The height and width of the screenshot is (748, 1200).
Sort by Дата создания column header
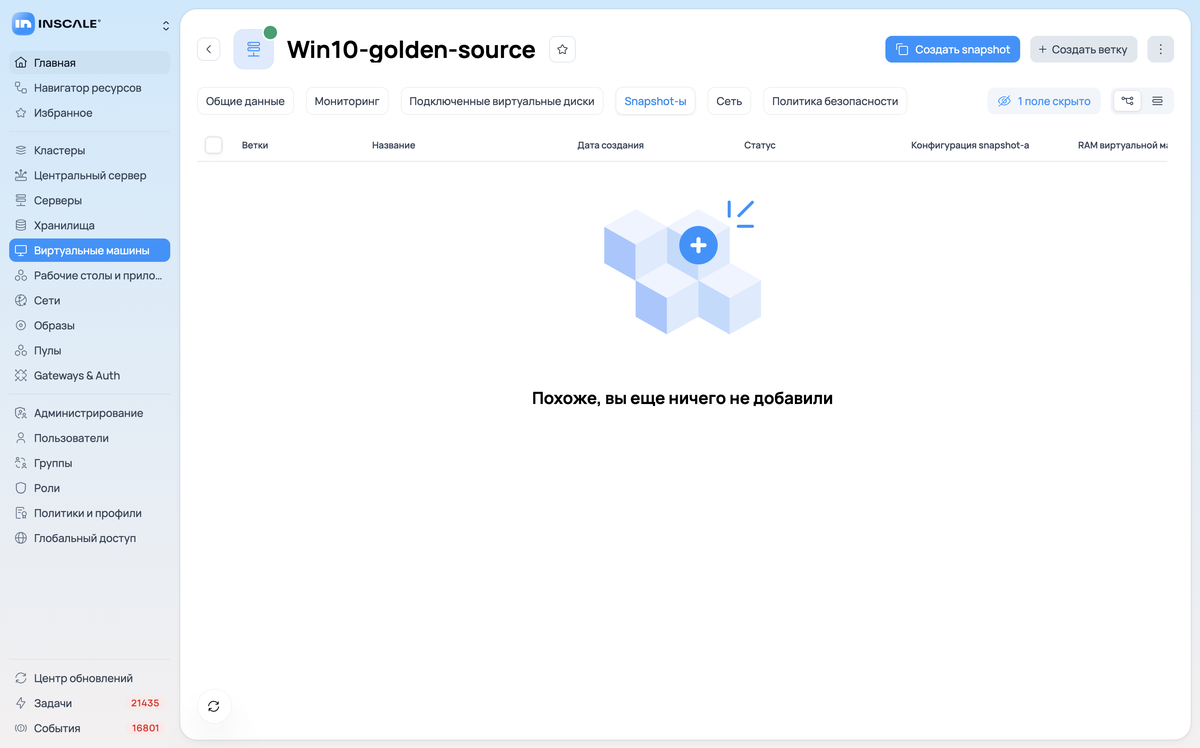pyautogui.click(x=611, y=146)
